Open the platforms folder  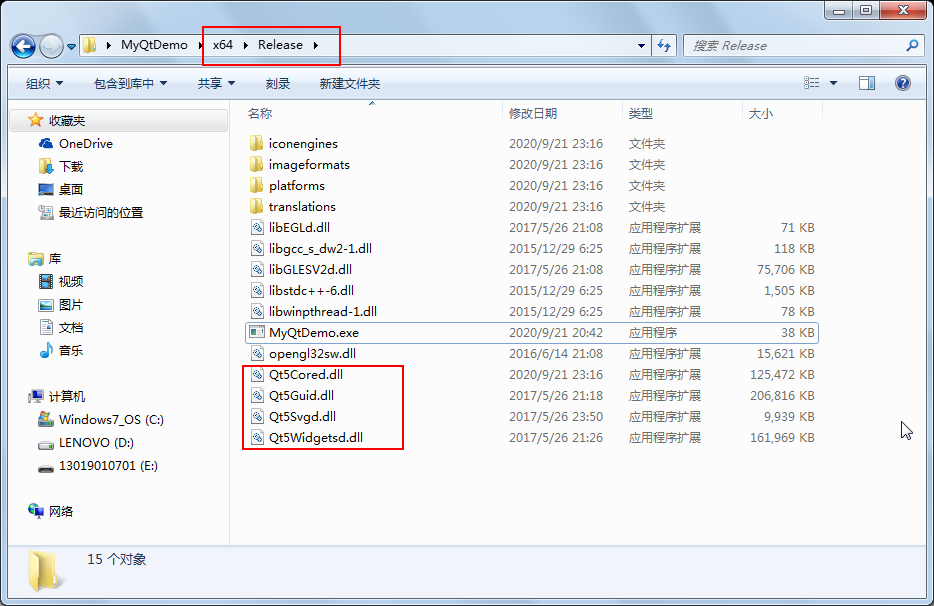coord(299,186)
